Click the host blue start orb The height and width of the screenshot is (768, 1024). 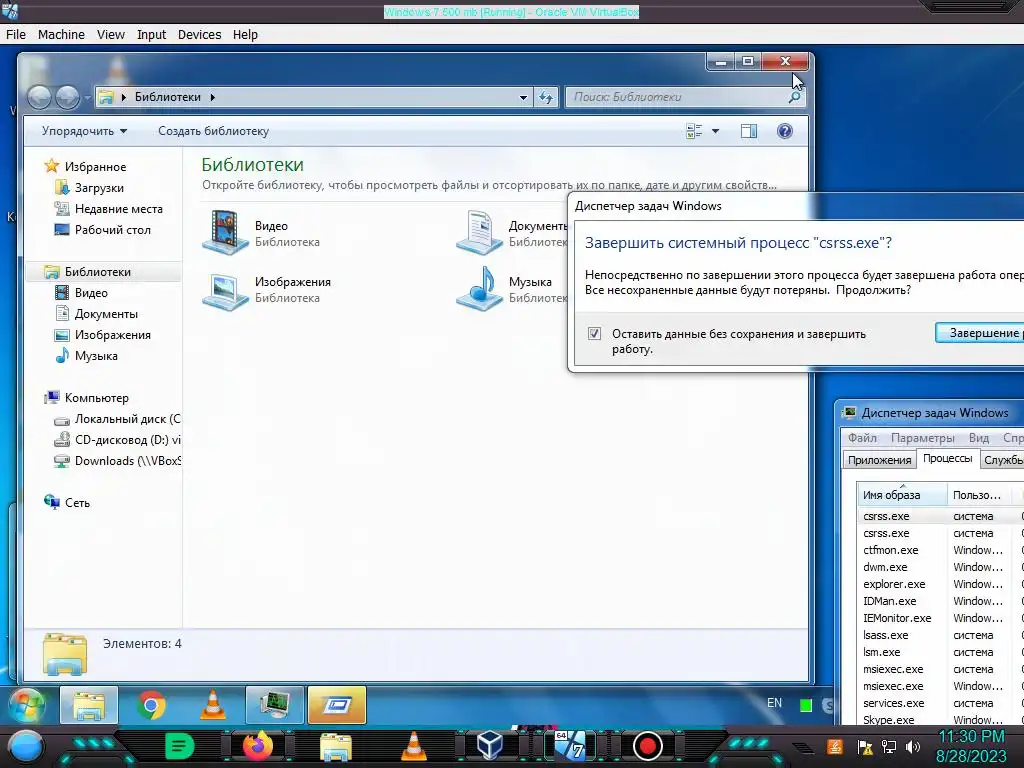pos(25,746)
